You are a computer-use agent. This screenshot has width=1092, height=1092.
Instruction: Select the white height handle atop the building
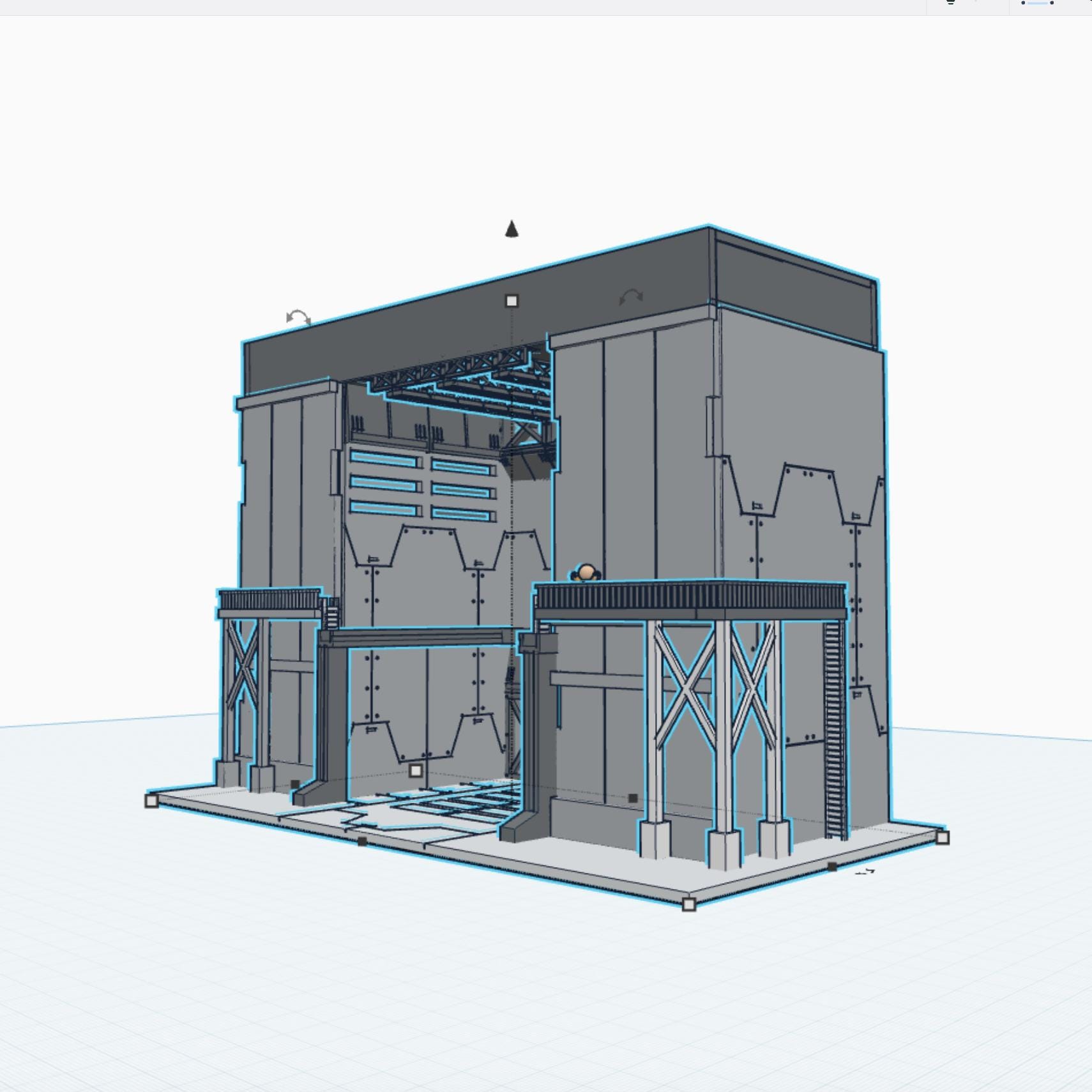click(x=512, y=300)
